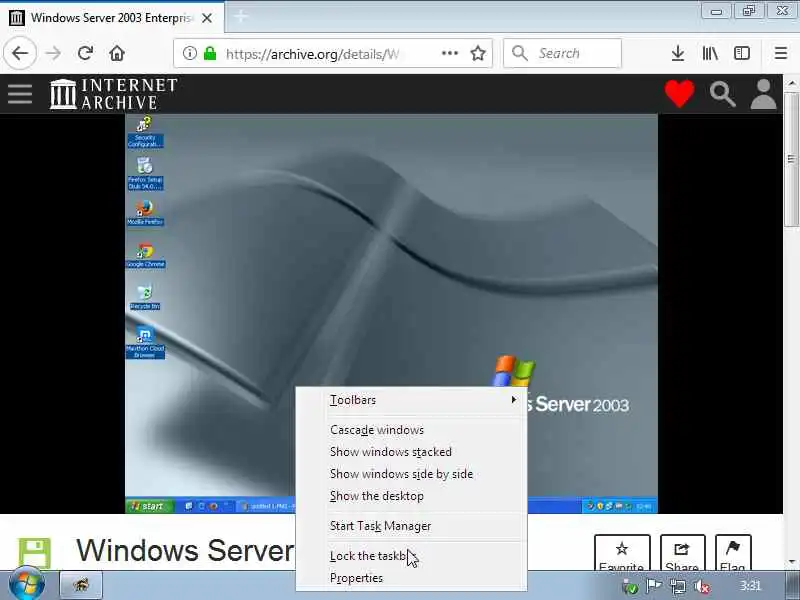Screen dimensions: 800x600
Task: Favorite this item with star button
Action: point(622,553)
